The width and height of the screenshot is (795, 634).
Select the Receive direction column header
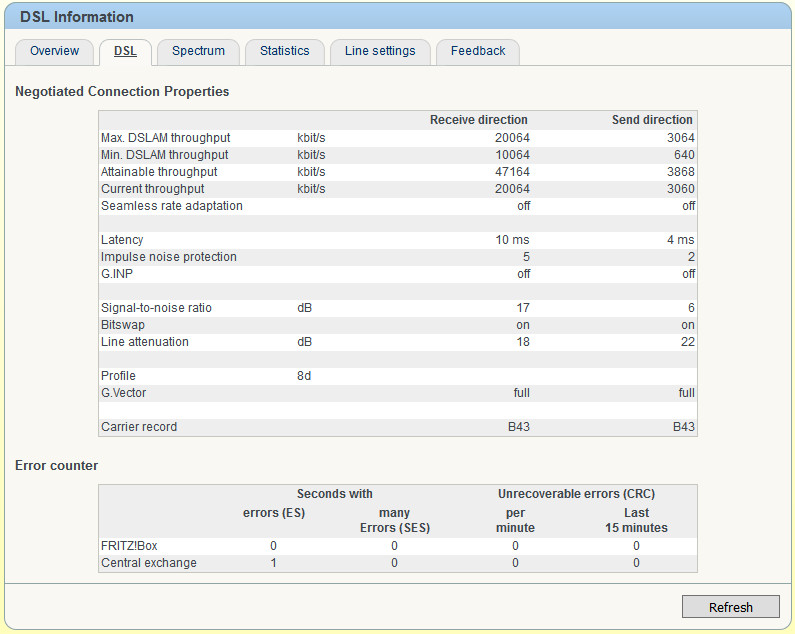pyautogui.click(x=478, y=120)
